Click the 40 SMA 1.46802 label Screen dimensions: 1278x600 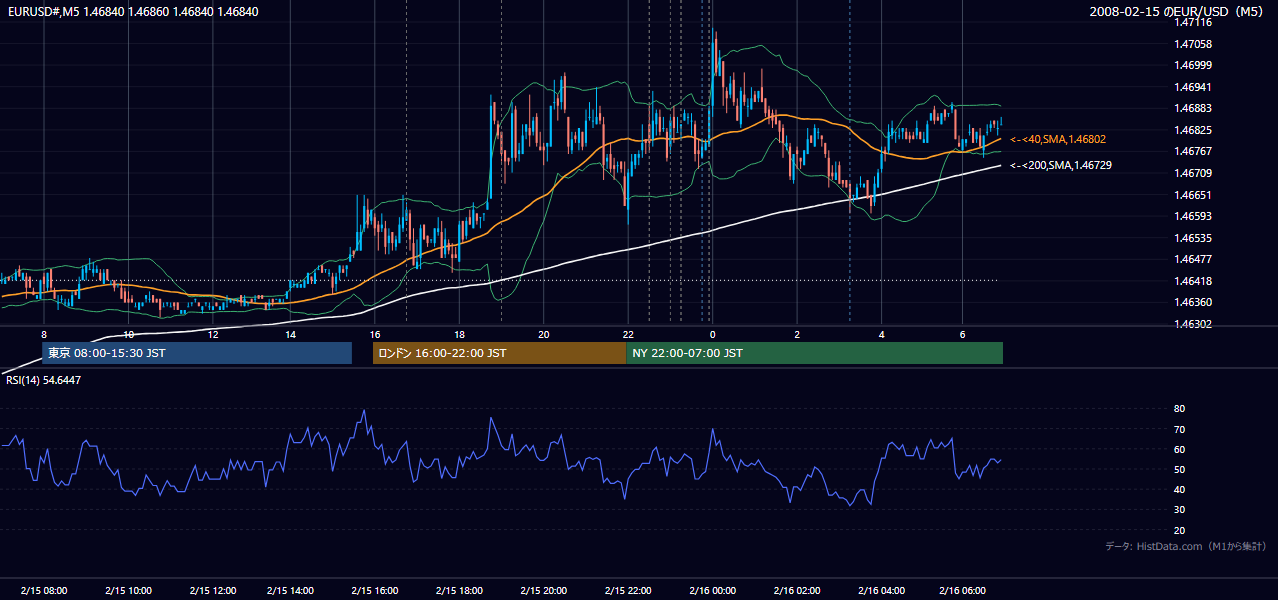point(1057,139)
